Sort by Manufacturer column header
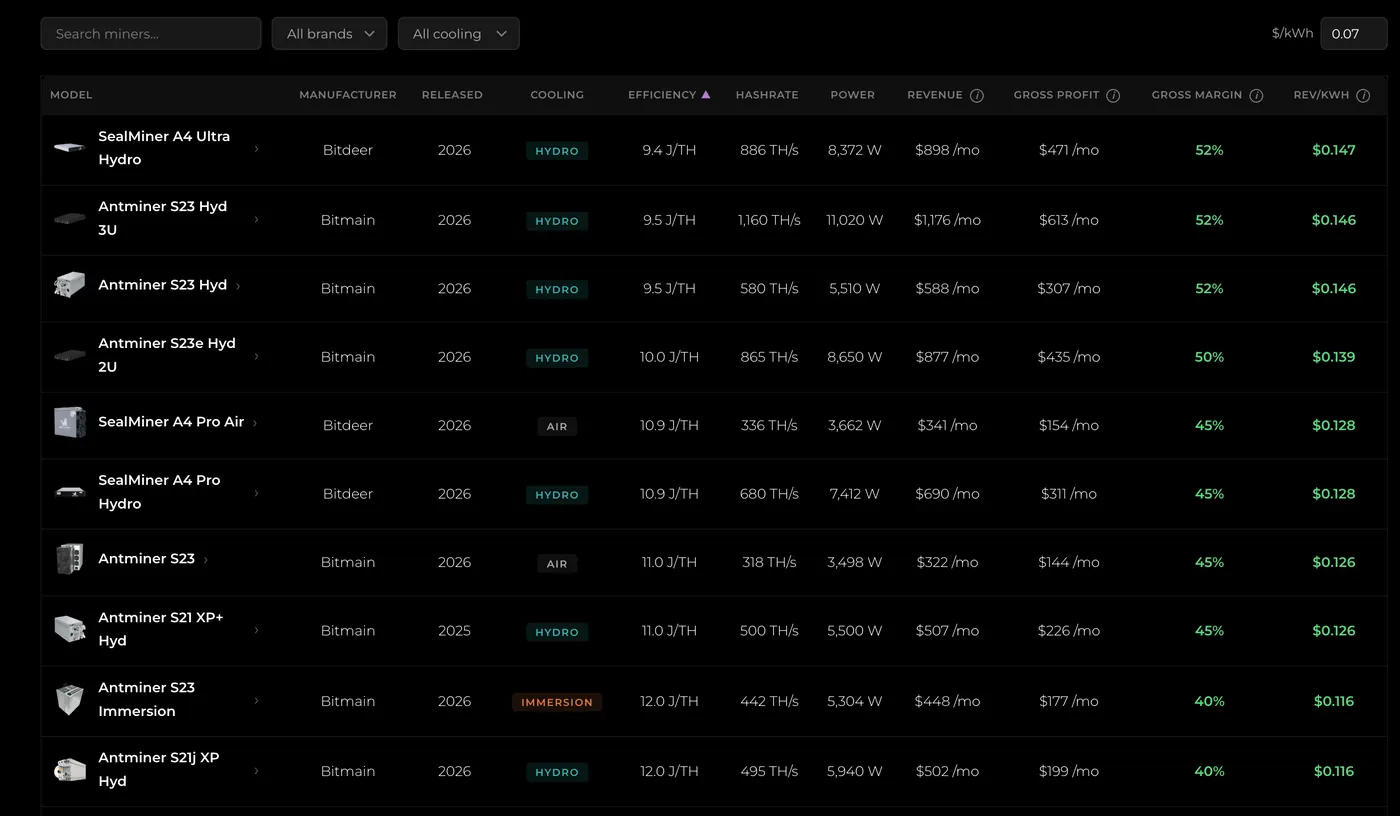 pyautogui.click(x=348, y=95)
